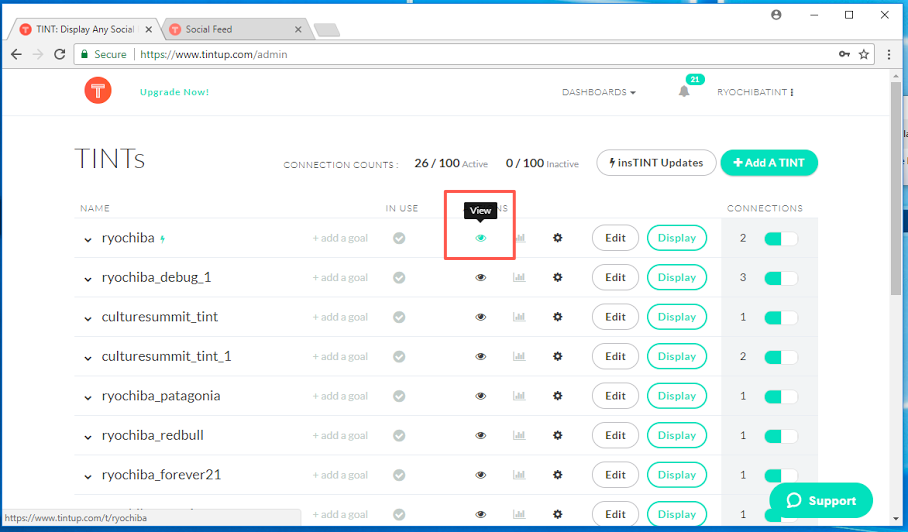The image size is (908, 532).
Task: Close the Social Feed browser tab
Action: 298,29
